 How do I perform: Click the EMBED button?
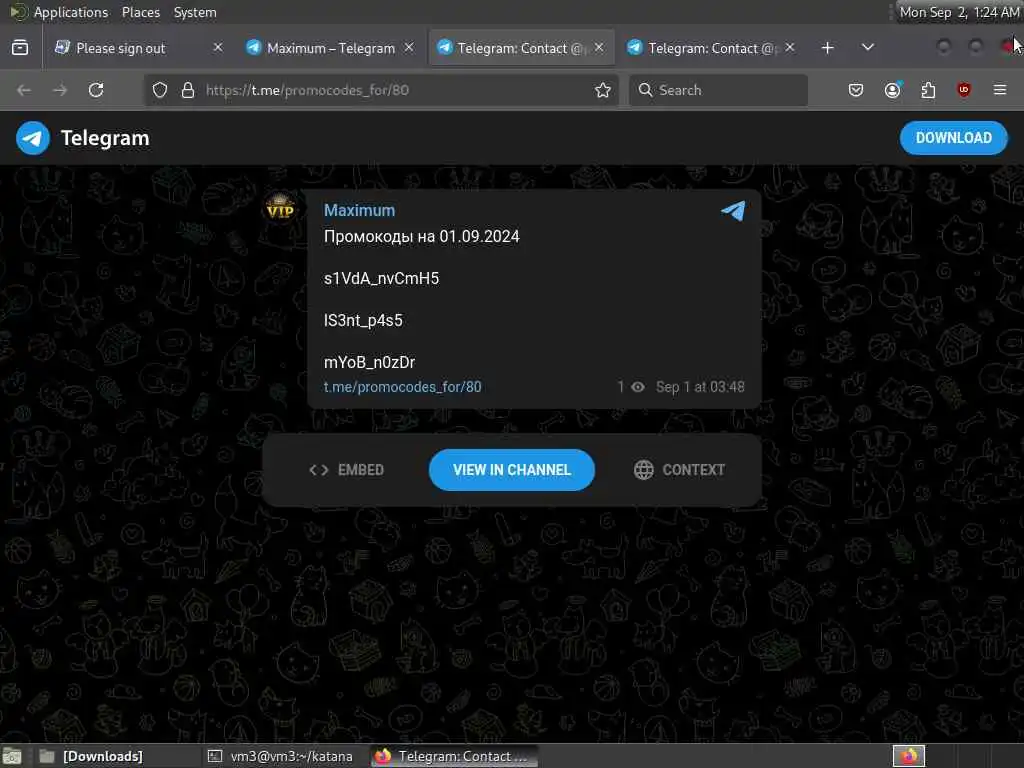click(x=346, y=470)
